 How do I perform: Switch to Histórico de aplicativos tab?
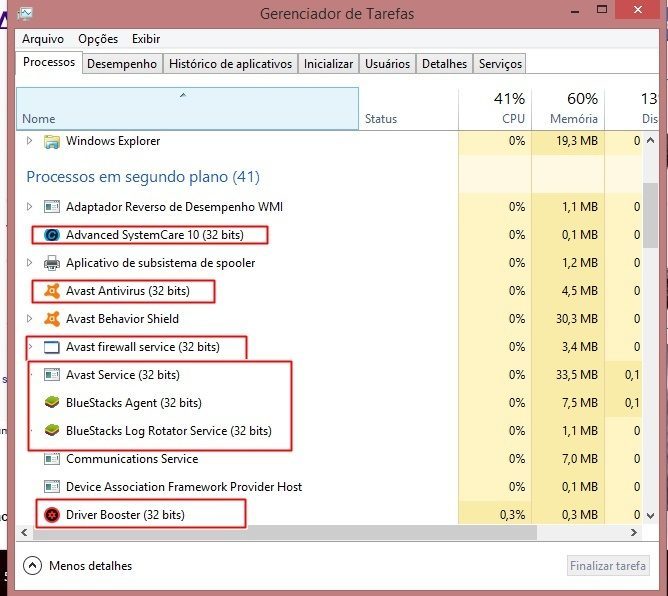pos(230,64)
